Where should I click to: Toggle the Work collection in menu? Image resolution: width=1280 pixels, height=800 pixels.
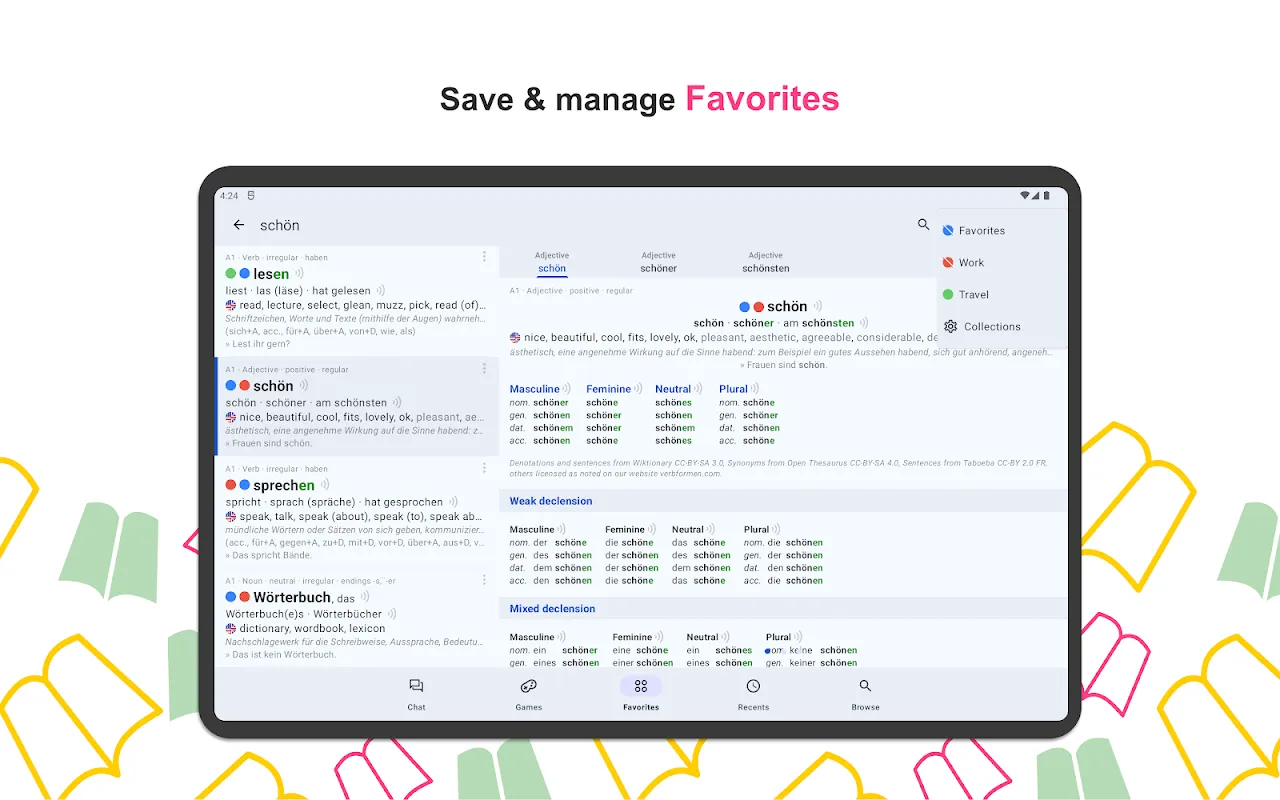pyautogui.click(x=970, y=263)
